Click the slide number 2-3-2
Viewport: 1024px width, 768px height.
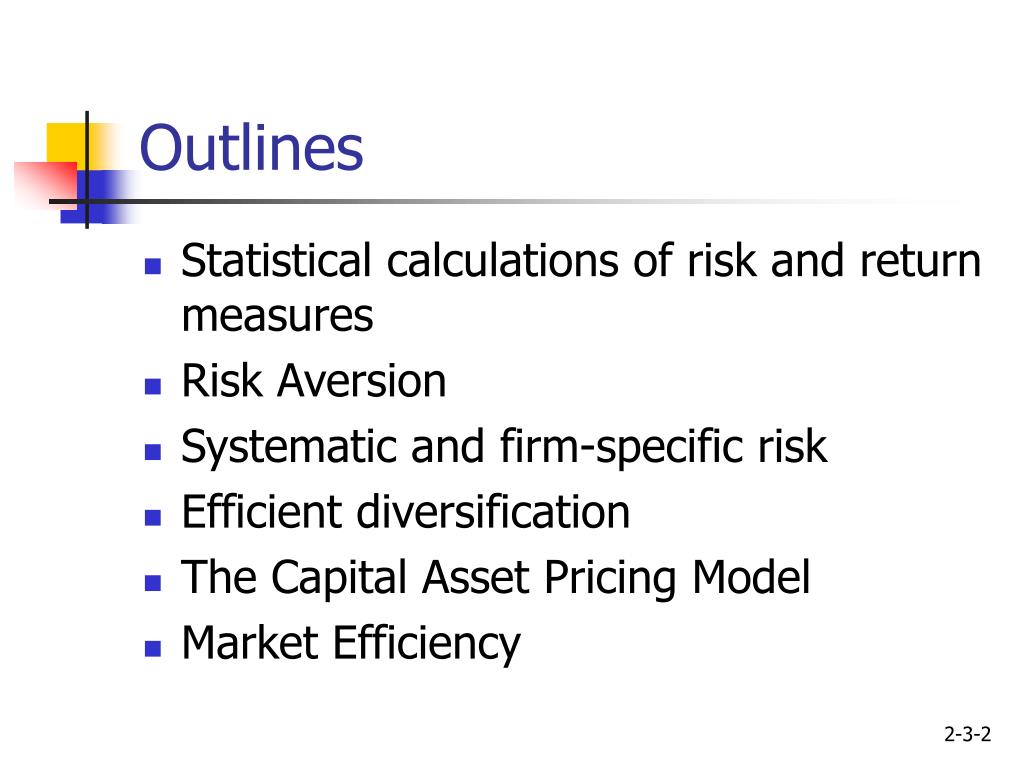tap(967, 734)
